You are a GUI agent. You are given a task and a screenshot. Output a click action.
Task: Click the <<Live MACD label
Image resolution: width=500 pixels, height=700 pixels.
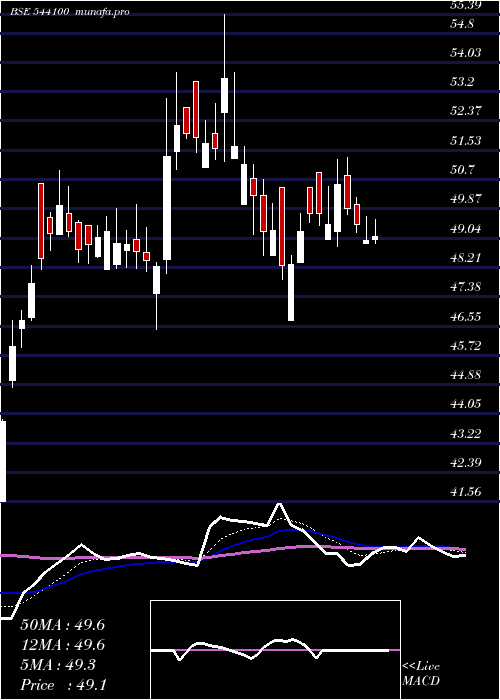point(421,674)
